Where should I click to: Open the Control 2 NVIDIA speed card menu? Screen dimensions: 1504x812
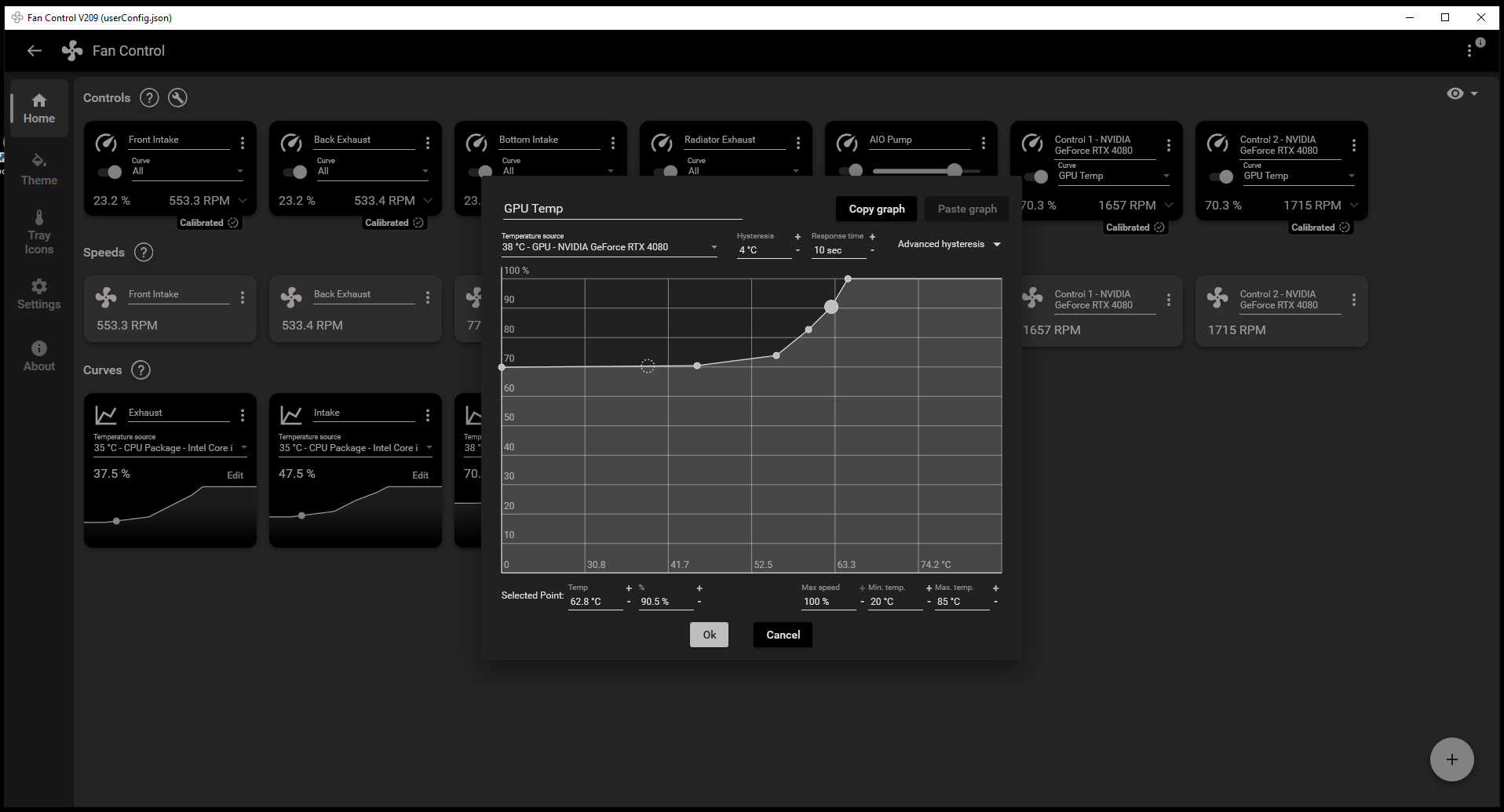click(x=1354, y=300)
